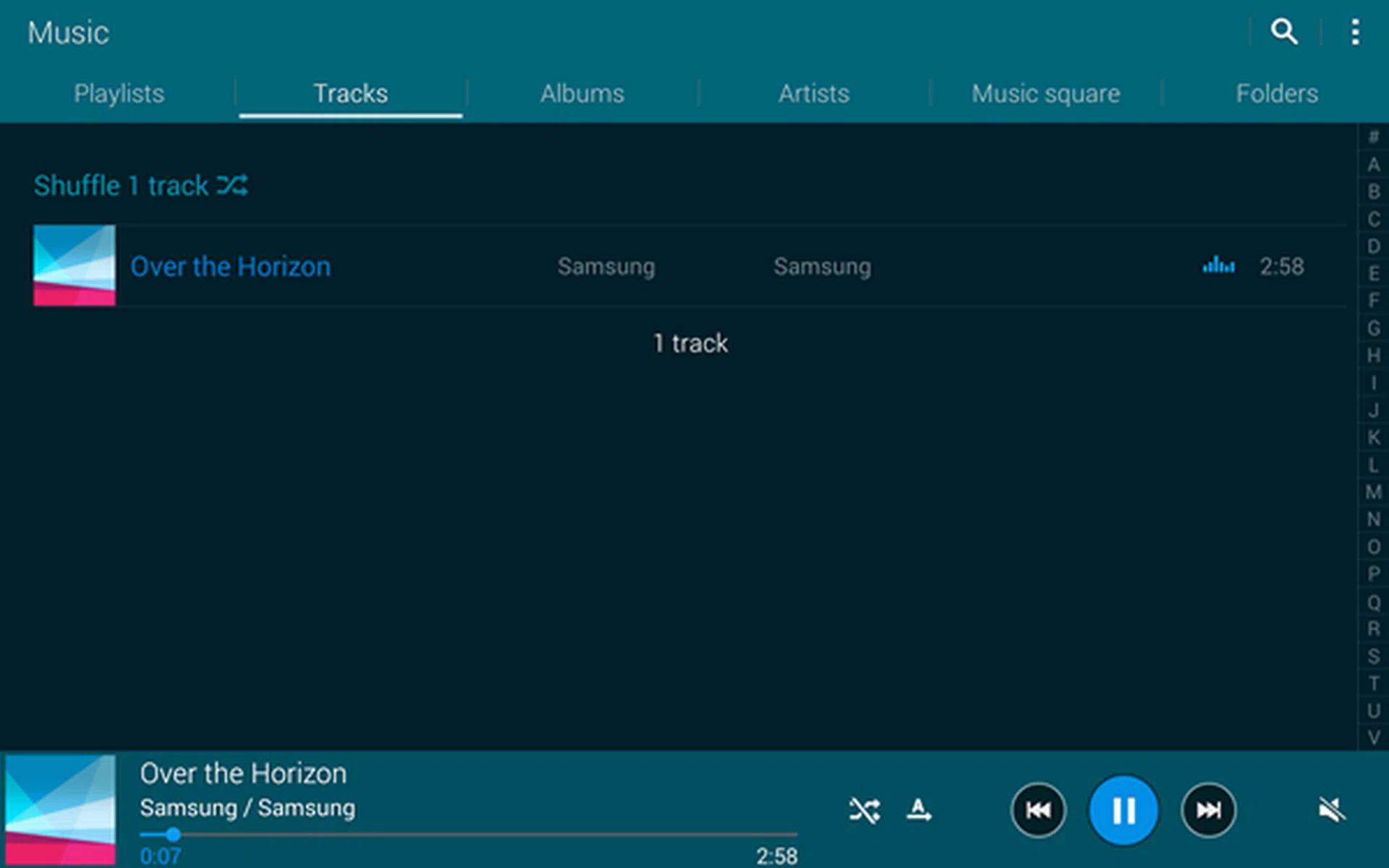Open the Artists tab
The width and height of the screenshot is (1389, 868).
(813, 93)
